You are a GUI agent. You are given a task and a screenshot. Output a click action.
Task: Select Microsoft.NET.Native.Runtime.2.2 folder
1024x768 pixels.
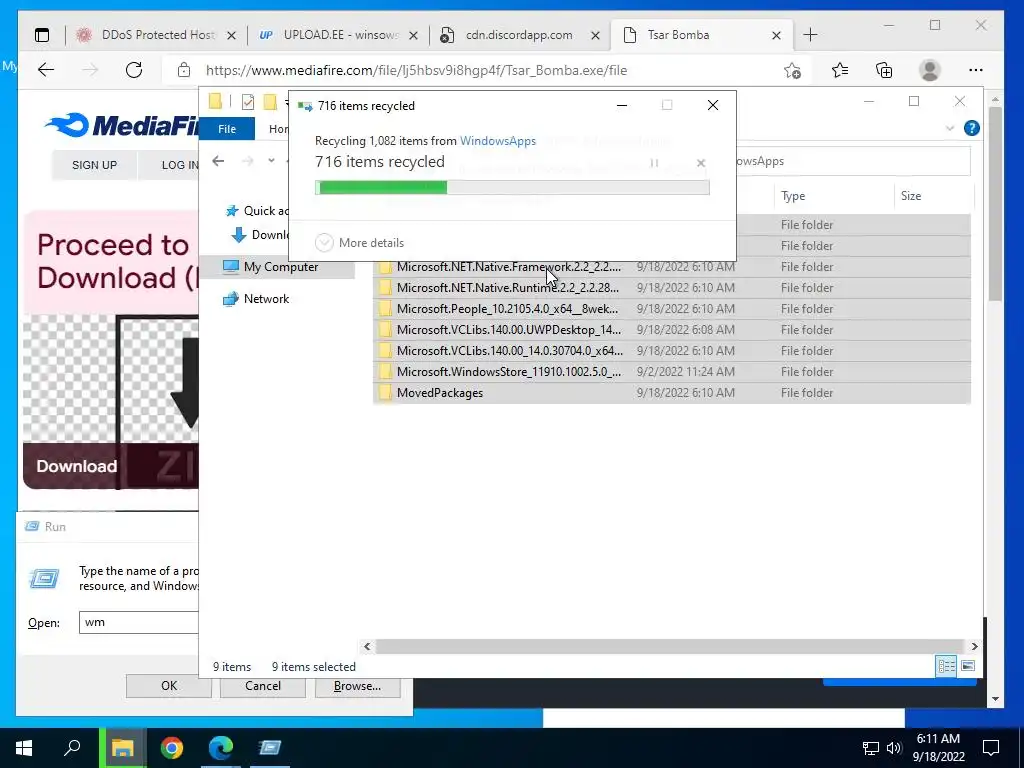pos(671,287)
